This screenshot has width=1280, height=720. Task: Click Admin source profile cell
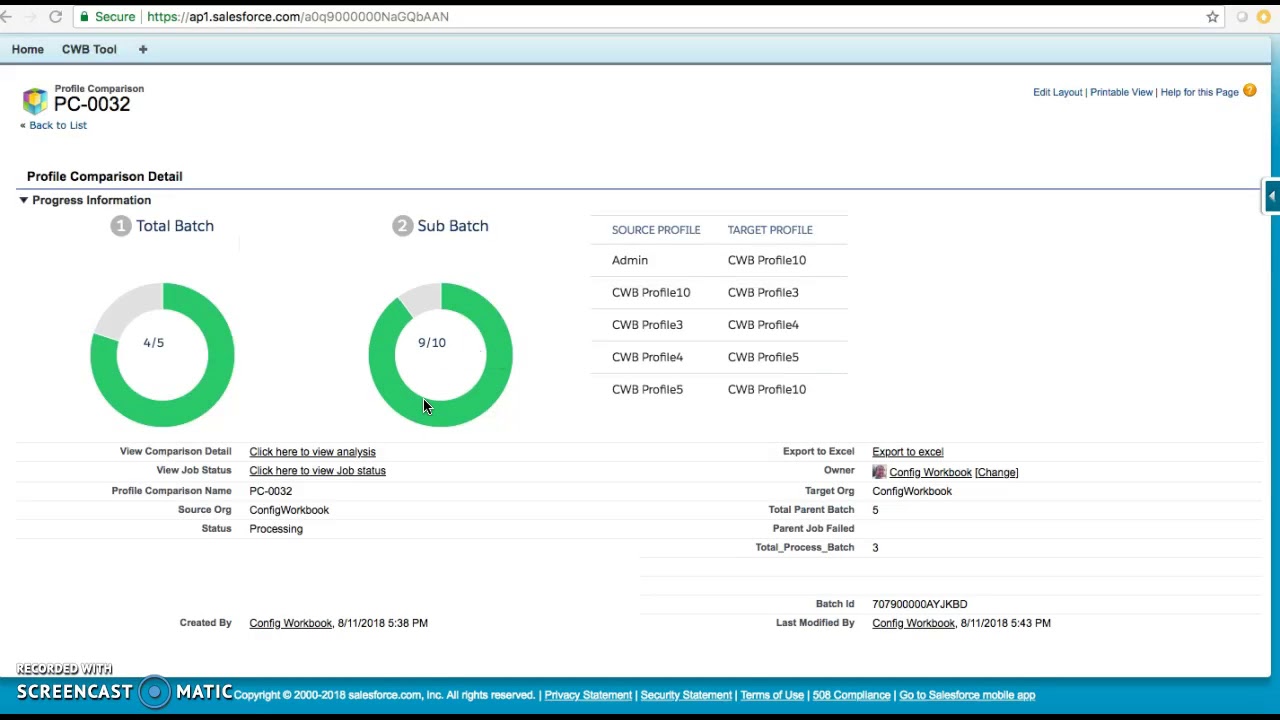(x=630, y=260)
